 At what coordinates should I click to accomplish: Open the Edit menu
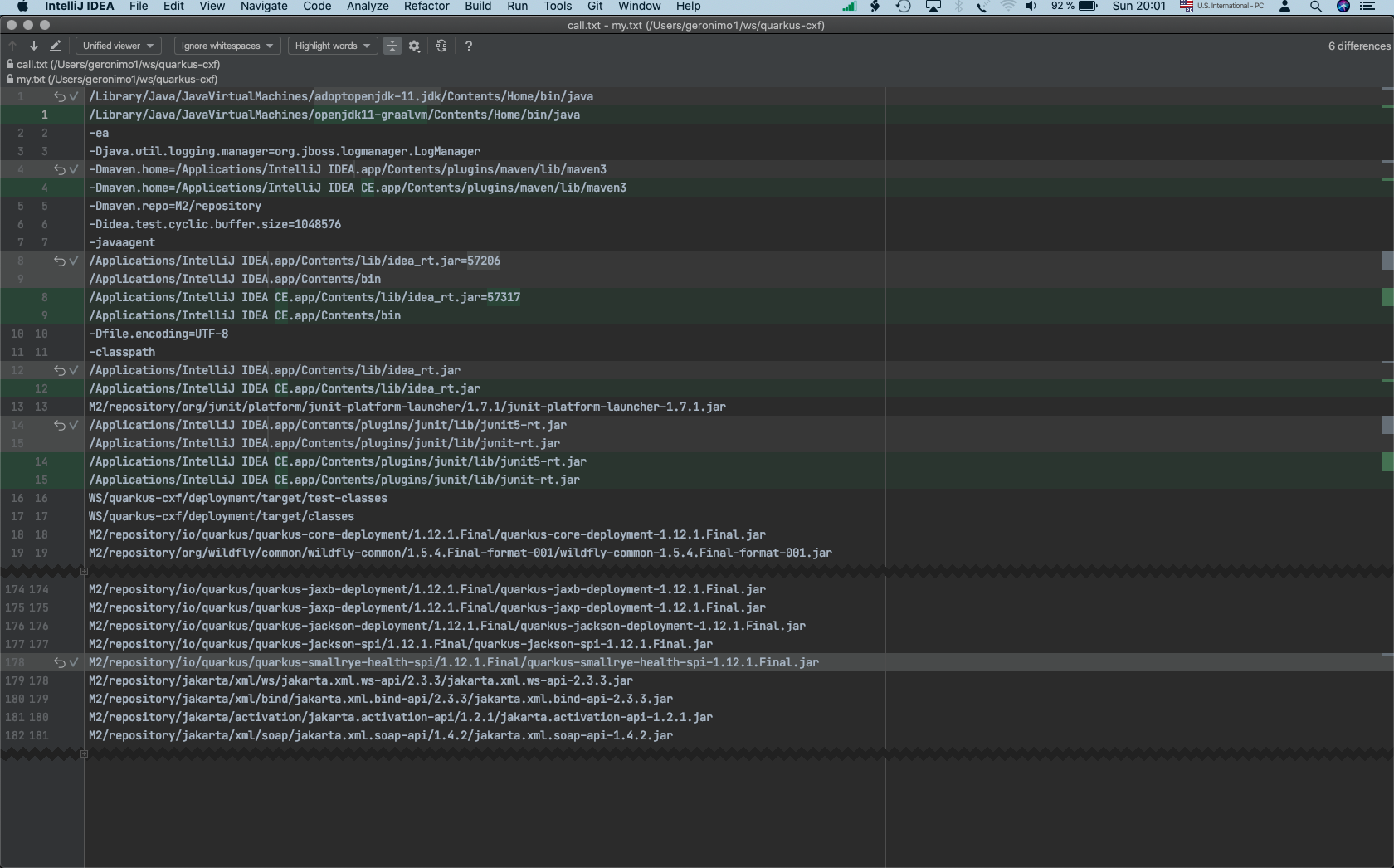173,7
